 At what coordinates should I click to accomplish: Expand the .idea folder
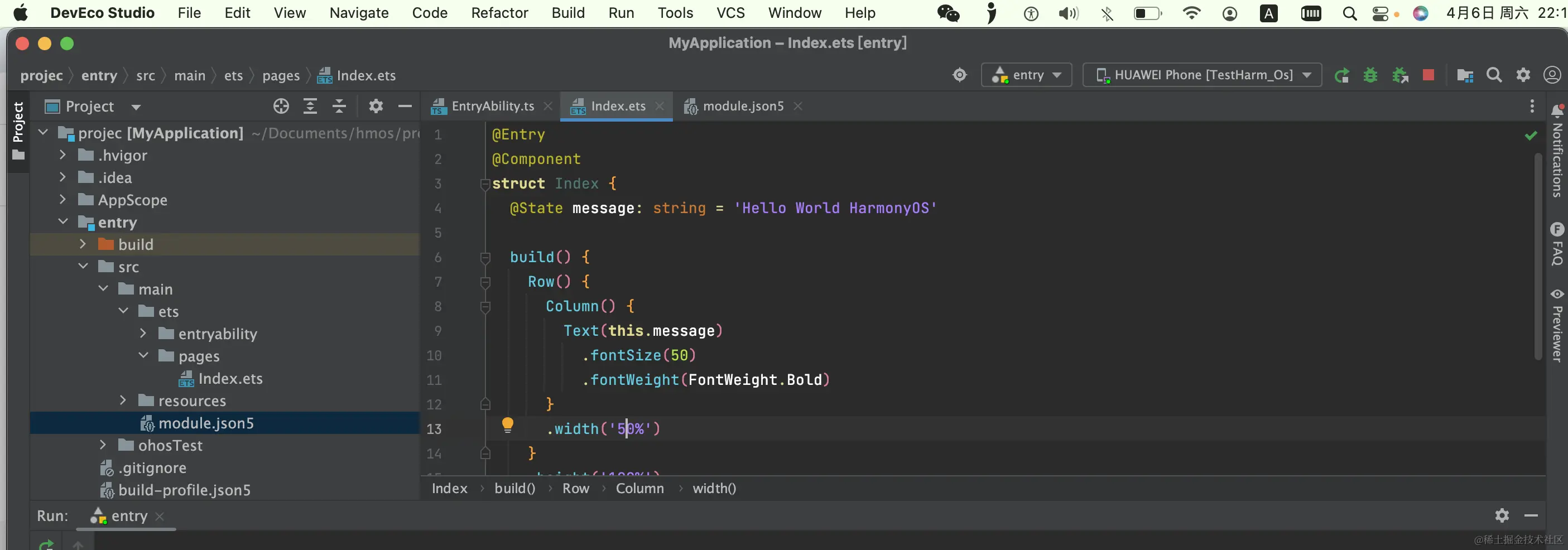(62, 177)
